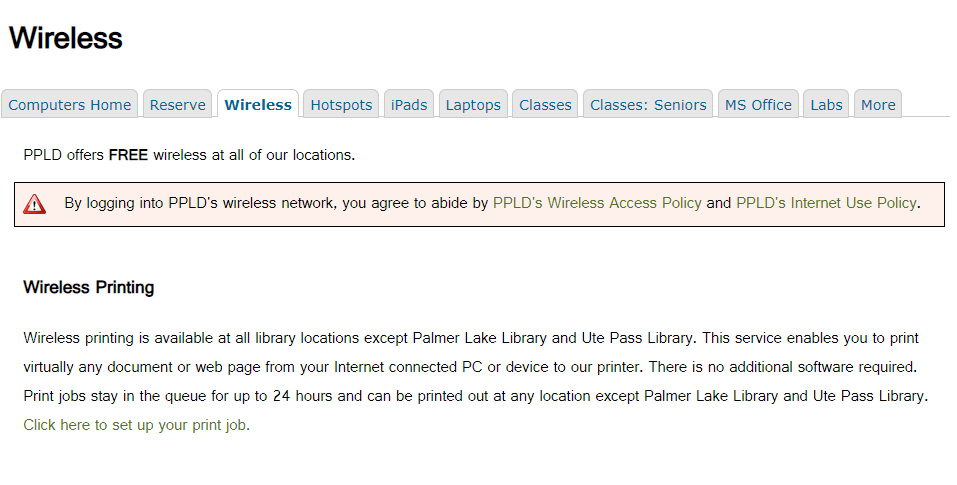Open PPLD's Wireless Access Policy link
957x485 pixels.
597,203
